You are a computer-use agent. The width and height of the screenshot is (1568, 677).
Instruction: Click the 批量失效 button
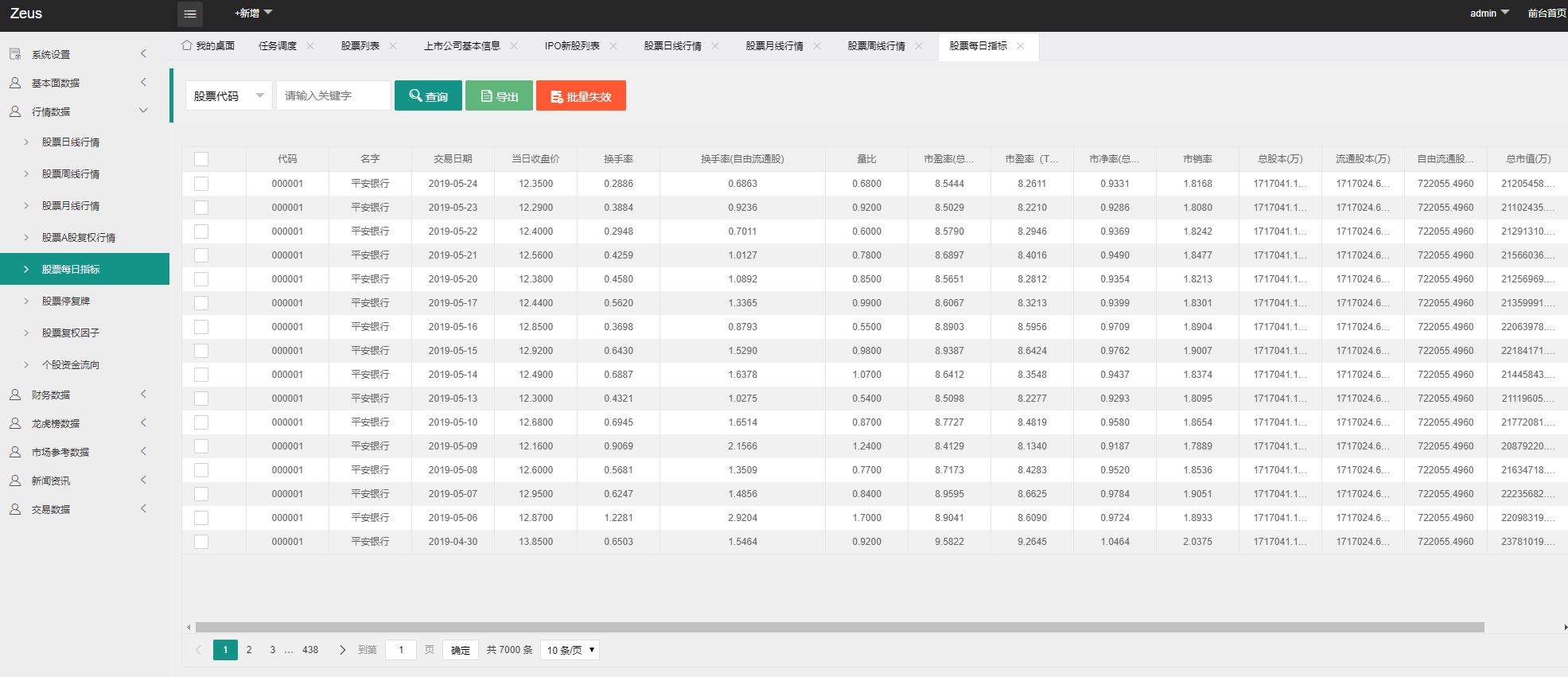pos(581,95)
